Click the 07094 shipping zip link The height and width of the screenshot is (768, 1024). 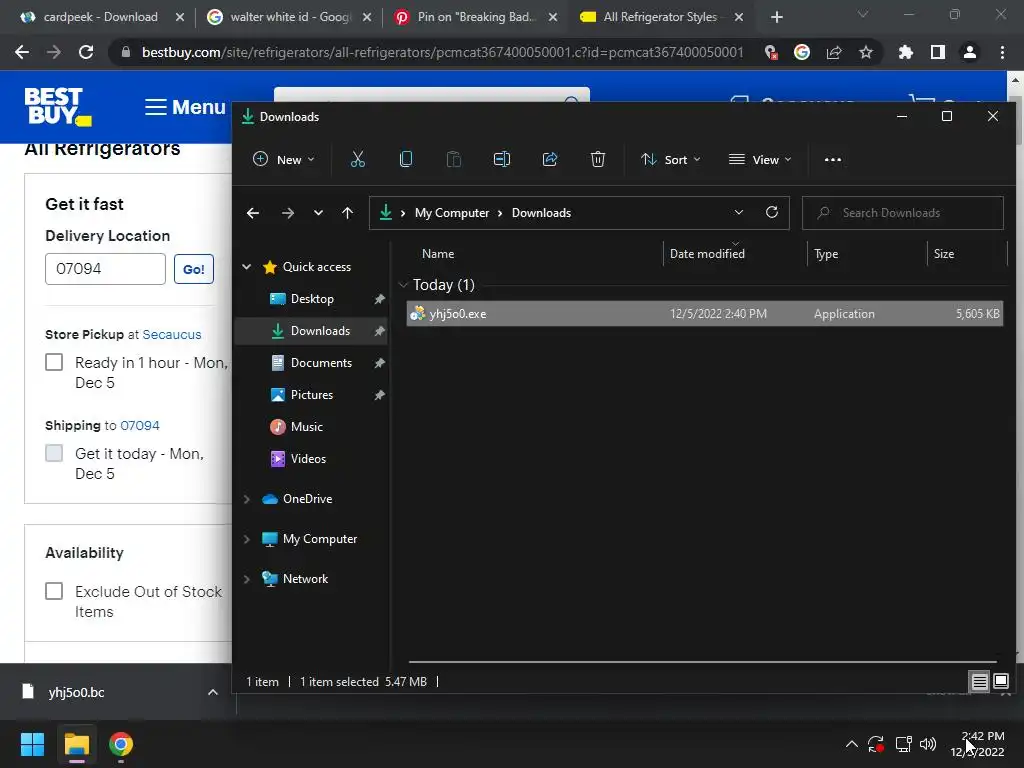140,425
